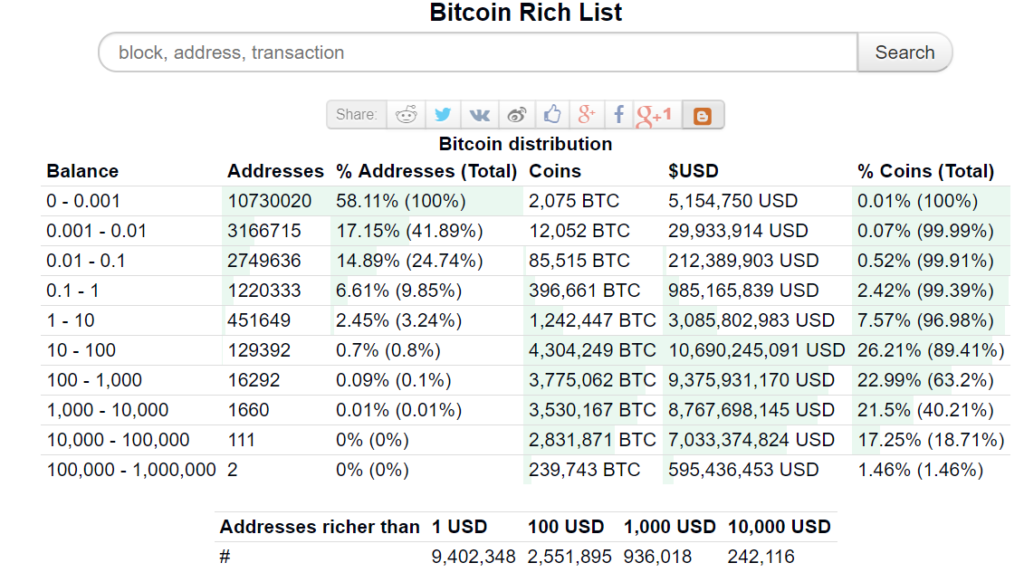Focus the block, address, transaction search field

[478, 52]
